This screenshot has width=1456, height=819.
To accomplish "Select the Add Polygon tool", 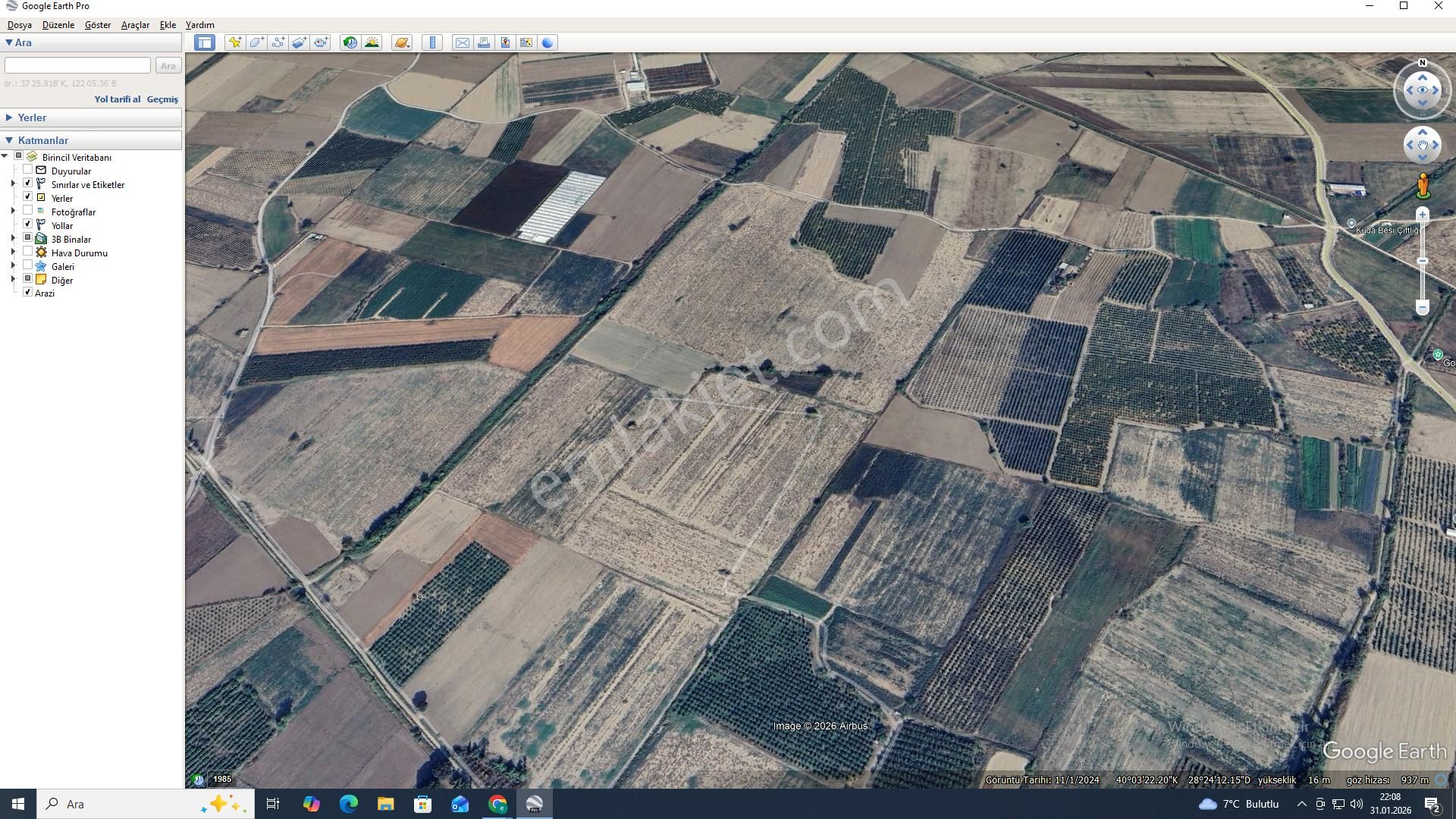I will [x=257, y=42].
